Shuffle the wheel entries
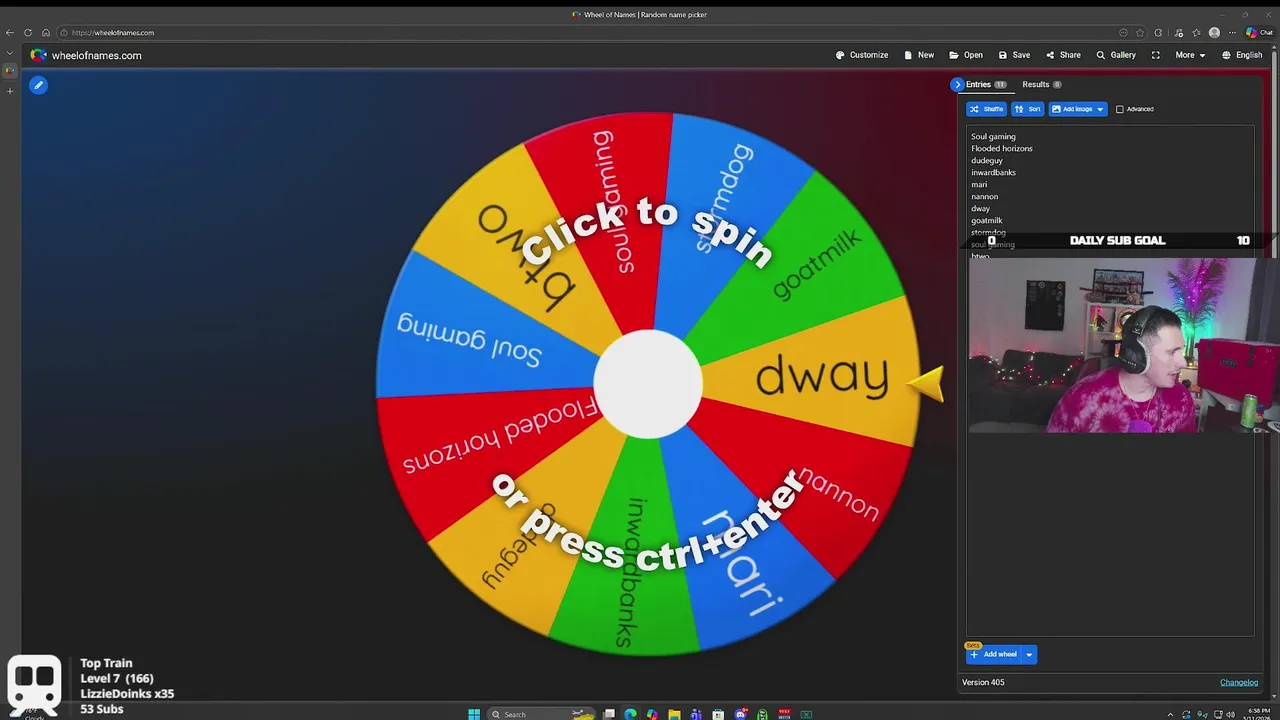 986,109
